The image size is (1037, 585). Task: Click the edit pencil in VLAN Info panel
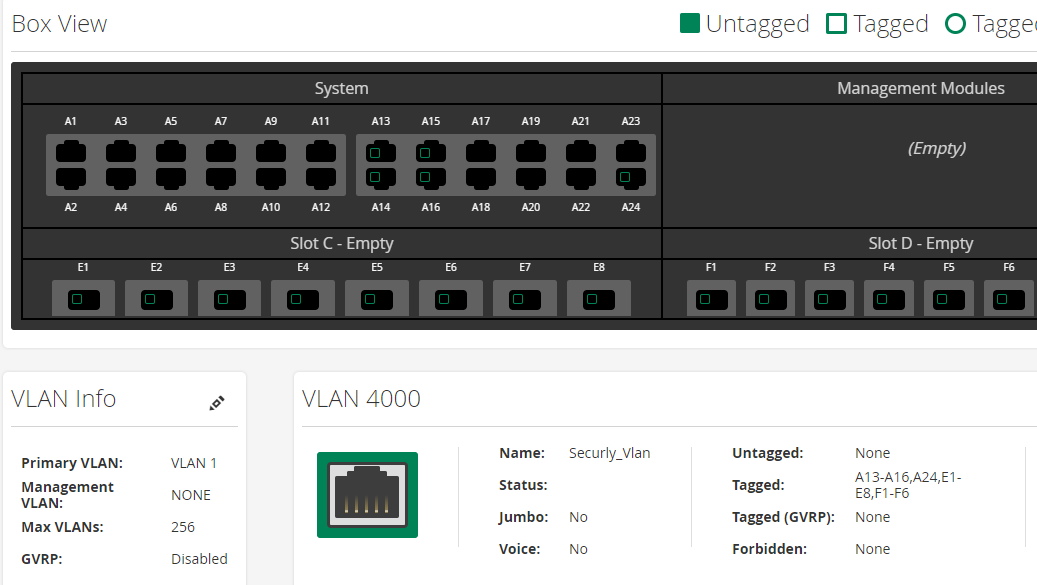[x=216, y=404]
